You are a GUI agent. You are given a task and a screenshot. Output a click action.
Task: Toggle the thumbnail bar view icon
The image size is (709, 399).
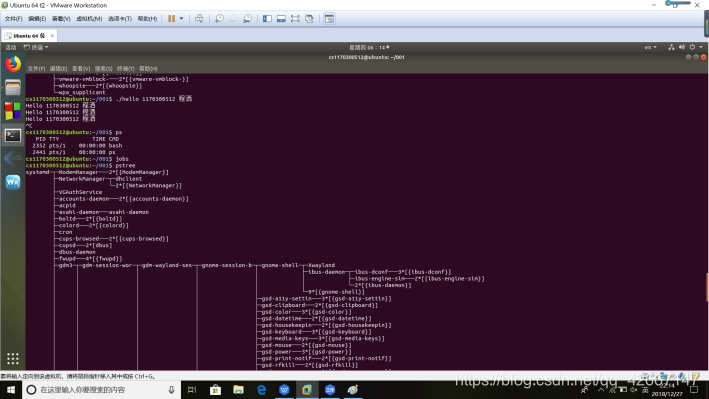(281, 19)
